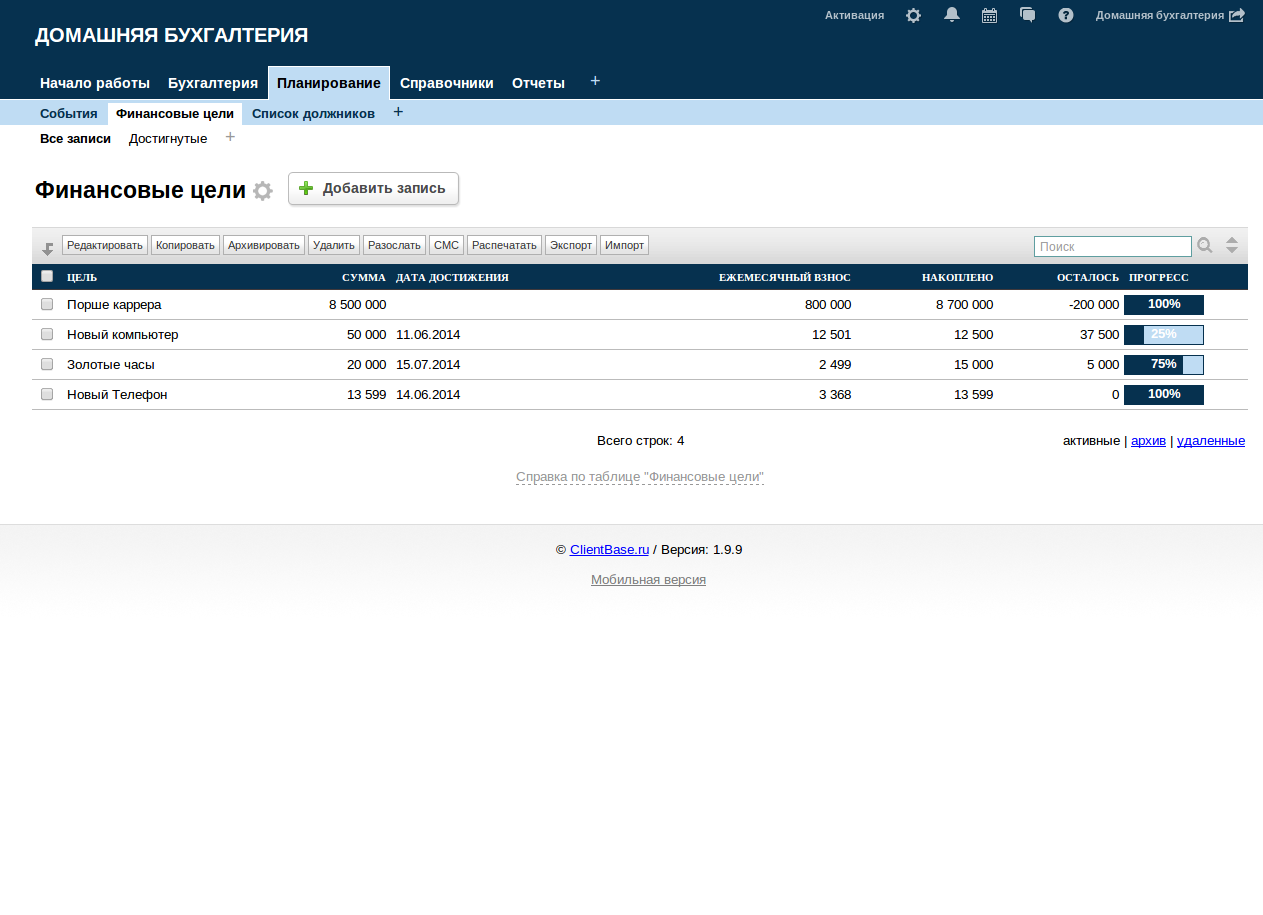Add a new main tab with plus
This screenshot has width=1263, height=915.
595,81
